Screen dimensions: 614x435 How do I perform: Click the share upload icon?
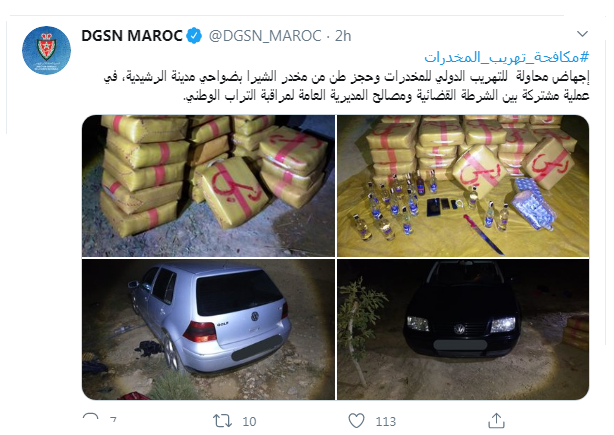pyautogui.click(x=496, y=421)
